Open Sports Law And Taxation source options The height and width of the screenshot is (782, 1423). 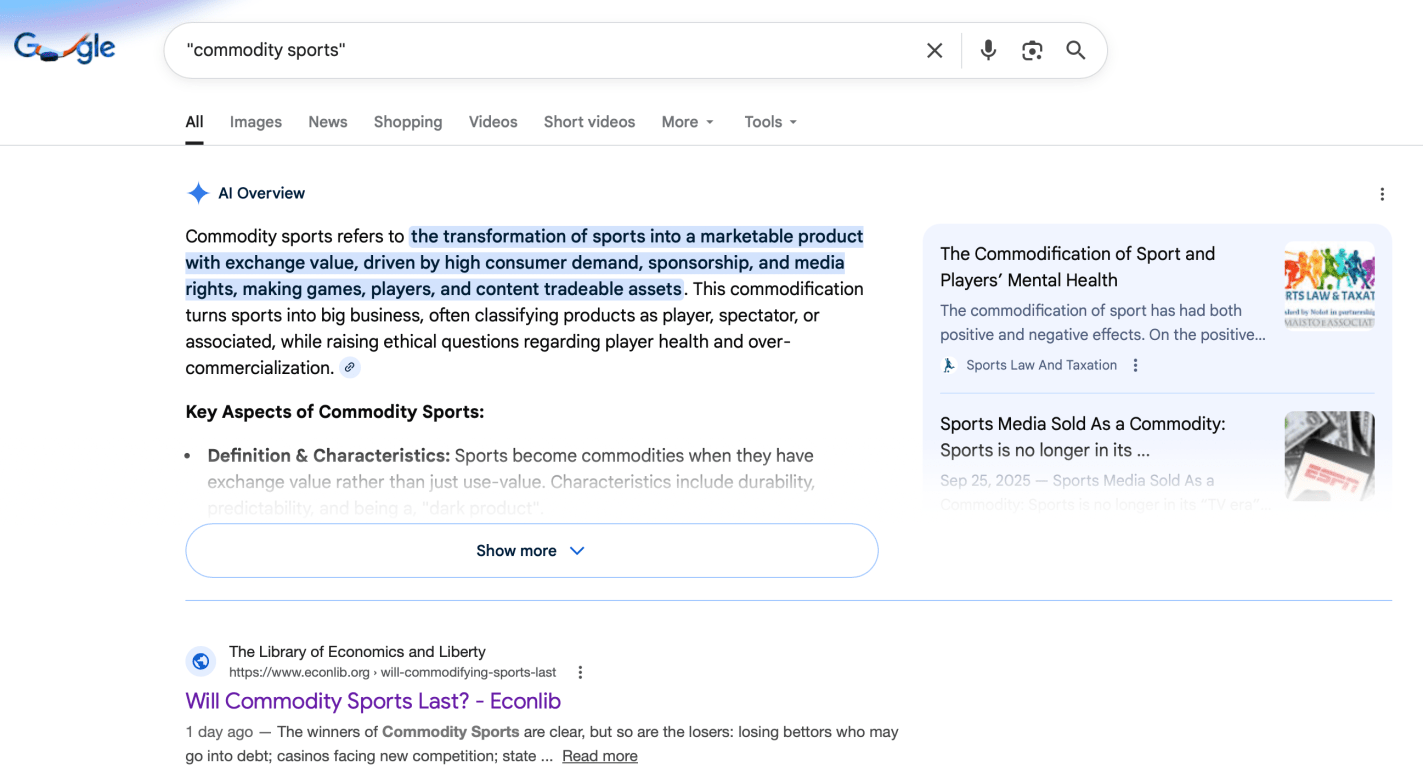[1135, 366]
